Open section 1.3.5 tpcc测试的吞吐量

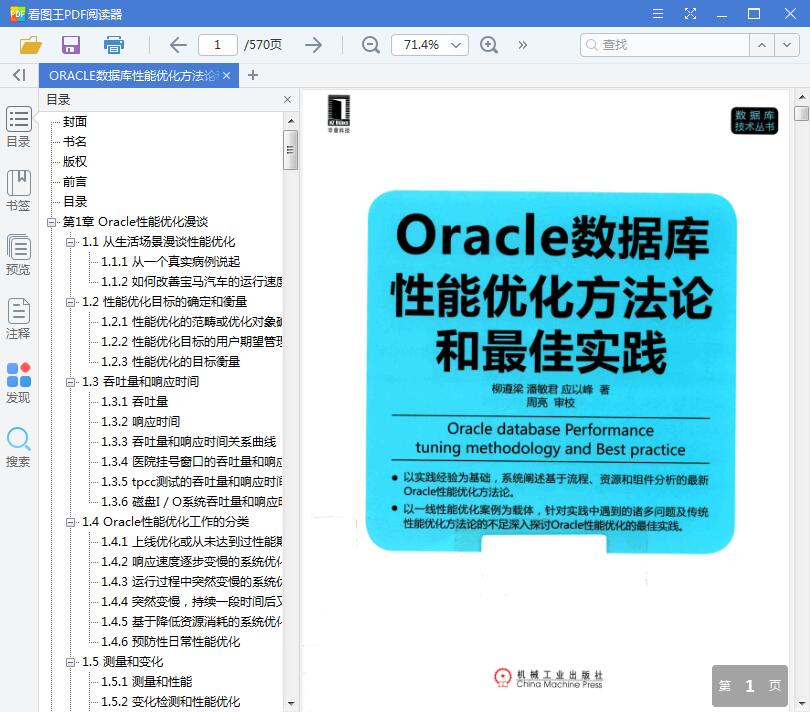coord(192,482)
